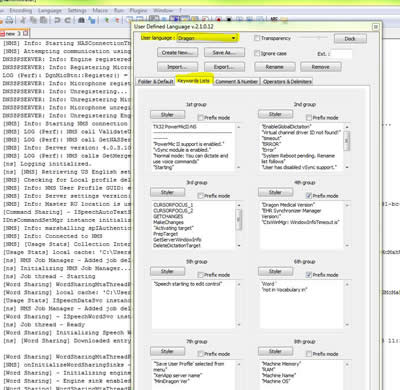Toggle 3rd group Prefix mode checkbox

(x=200, y=196)
